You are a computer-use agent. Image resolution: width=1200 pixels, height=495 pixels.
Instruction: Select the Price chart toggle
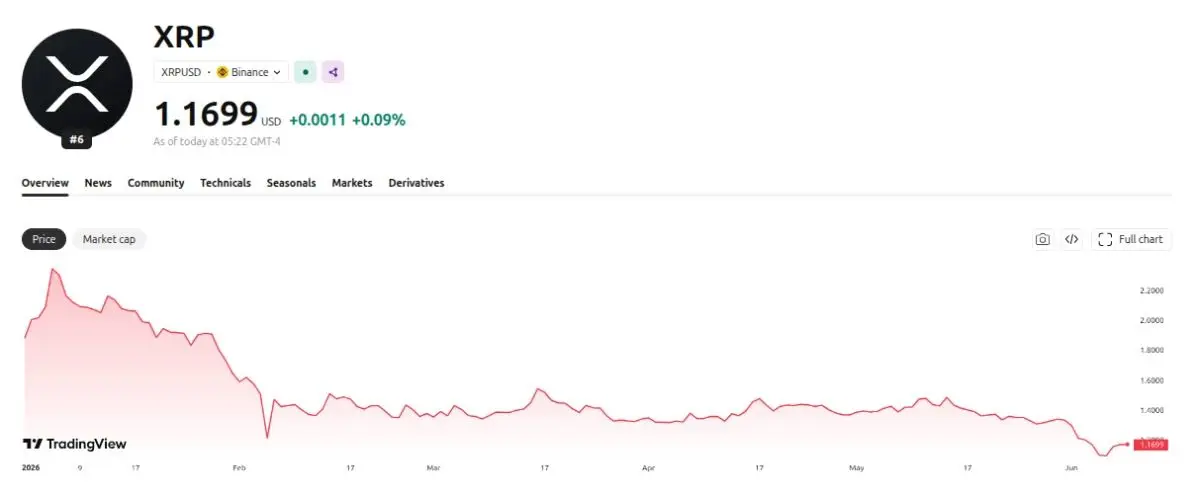click(44, 239)
